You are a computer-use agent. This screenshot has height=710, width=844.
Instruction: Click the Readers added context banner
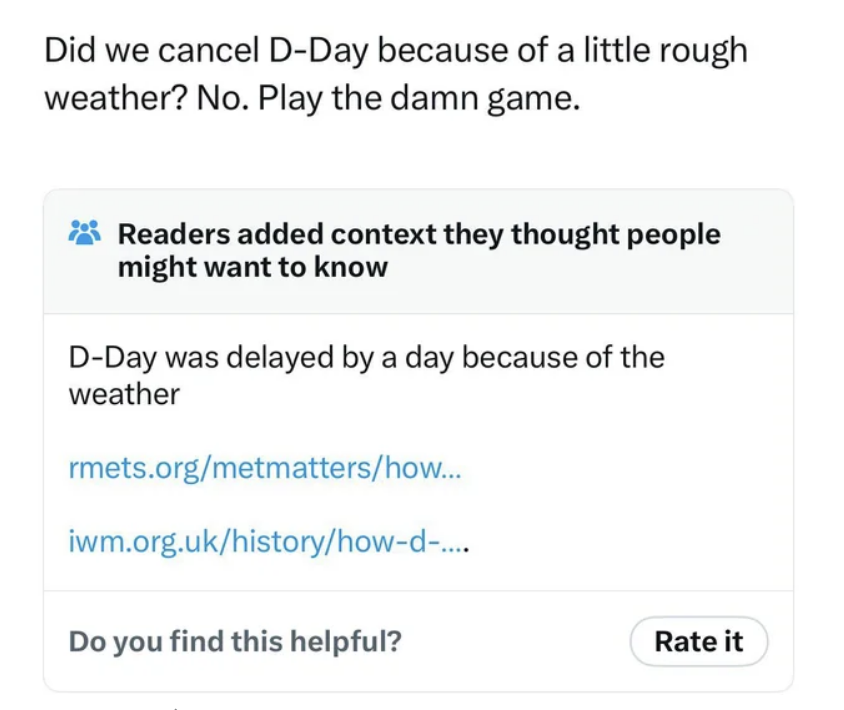[420, 250]
